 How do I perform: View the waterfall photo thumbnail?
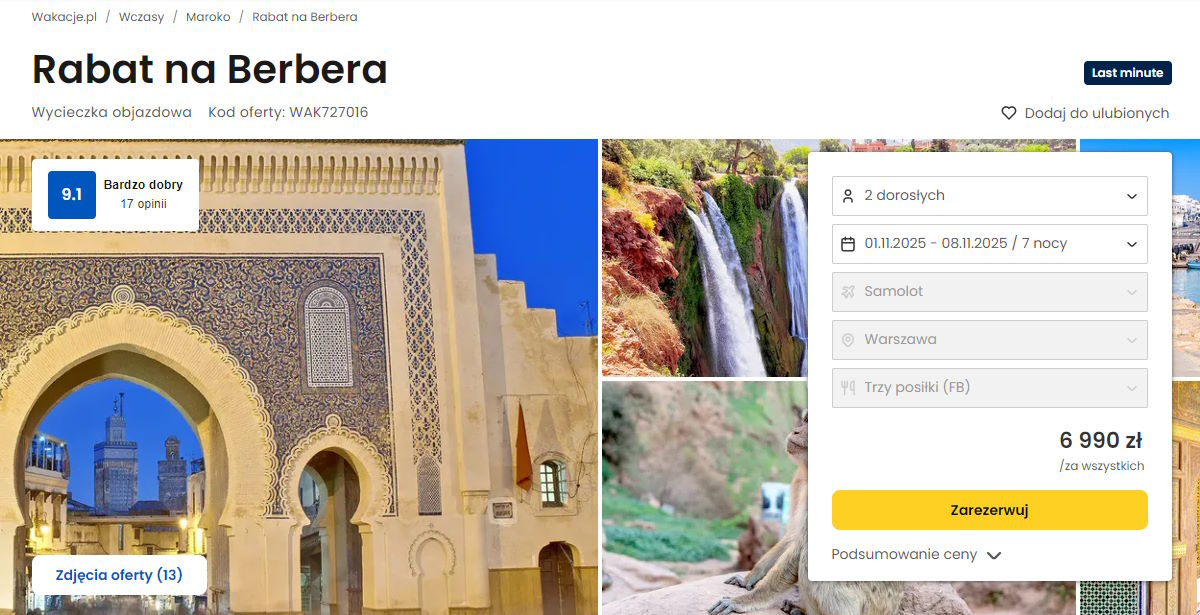[x=705, y=258]
